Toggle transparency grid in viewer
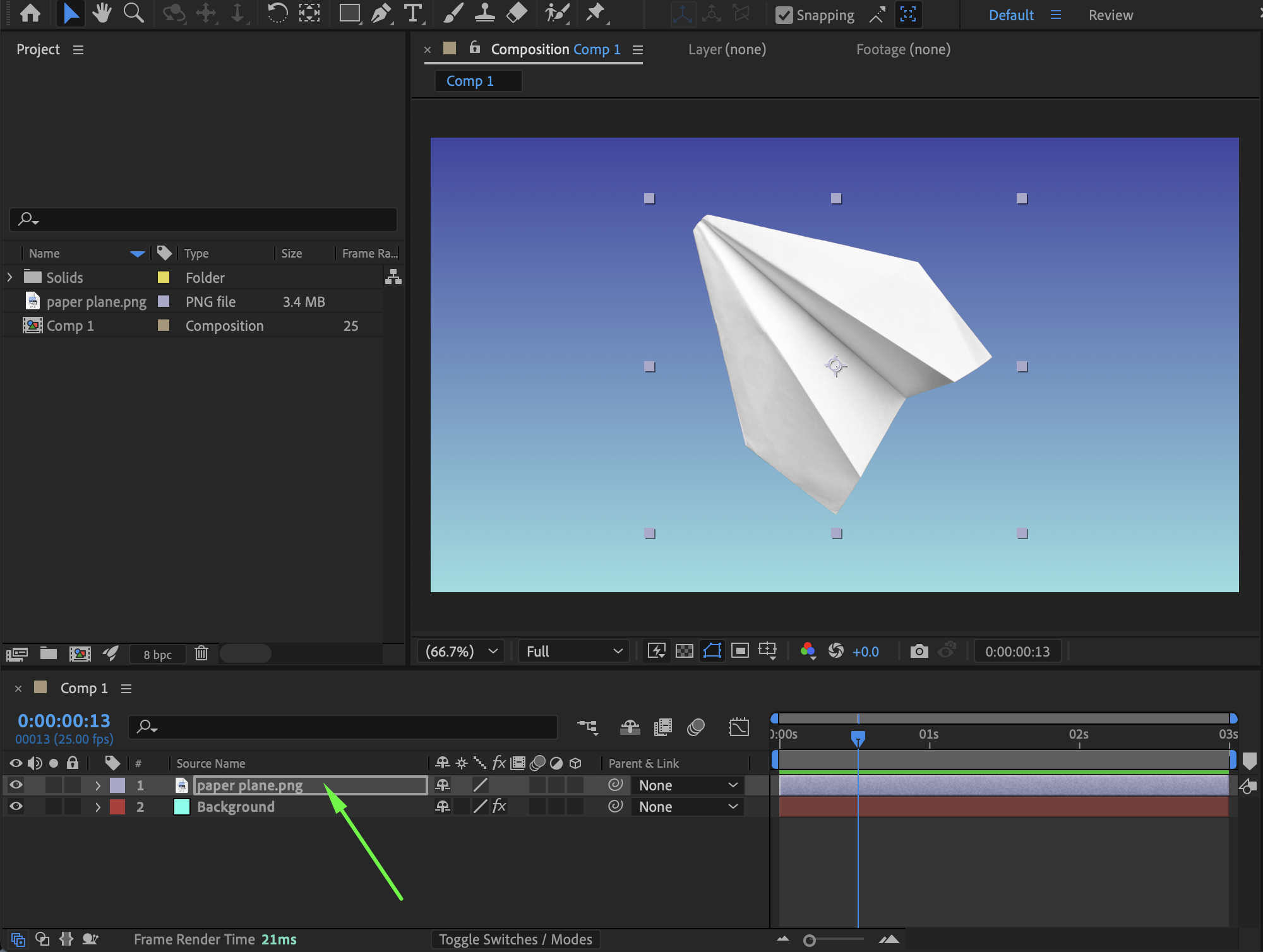 685,651
